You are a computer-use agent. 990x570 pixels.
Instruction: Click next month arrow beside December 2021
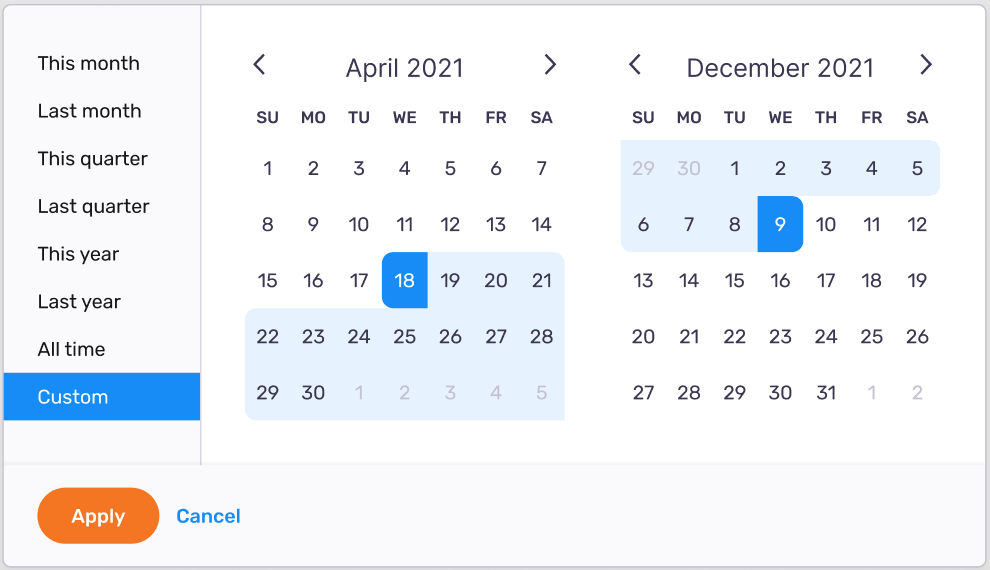click(926, 65)
